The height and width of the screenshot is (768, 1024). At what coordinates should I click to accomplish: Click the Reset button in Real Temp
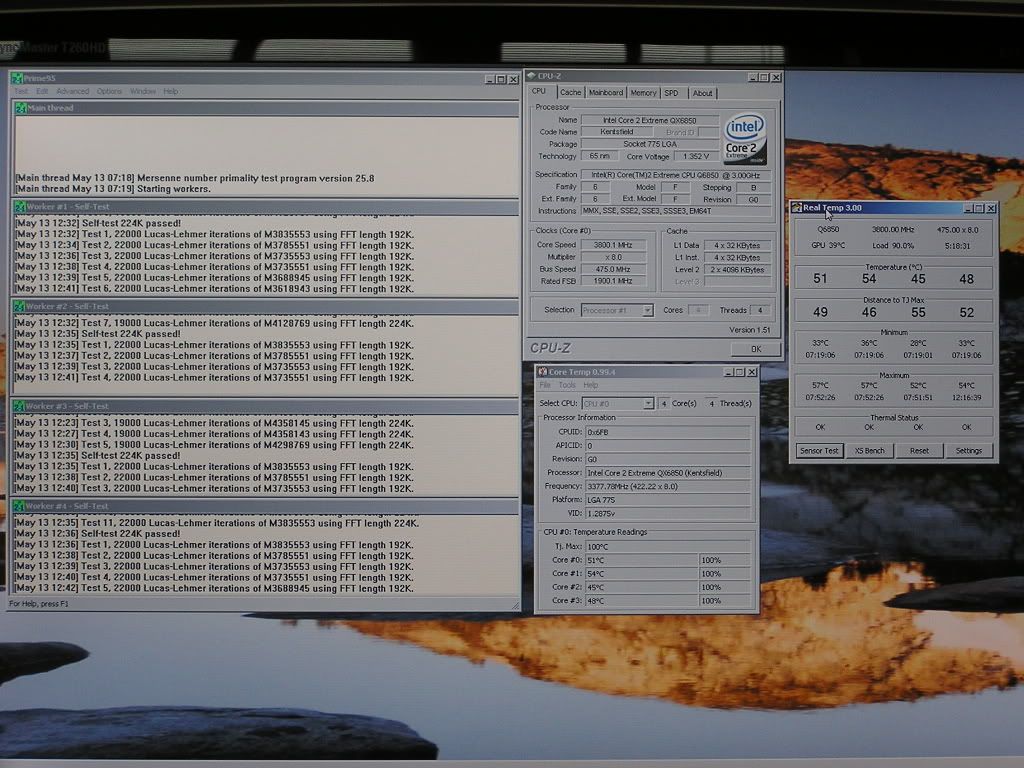(919, 451)
